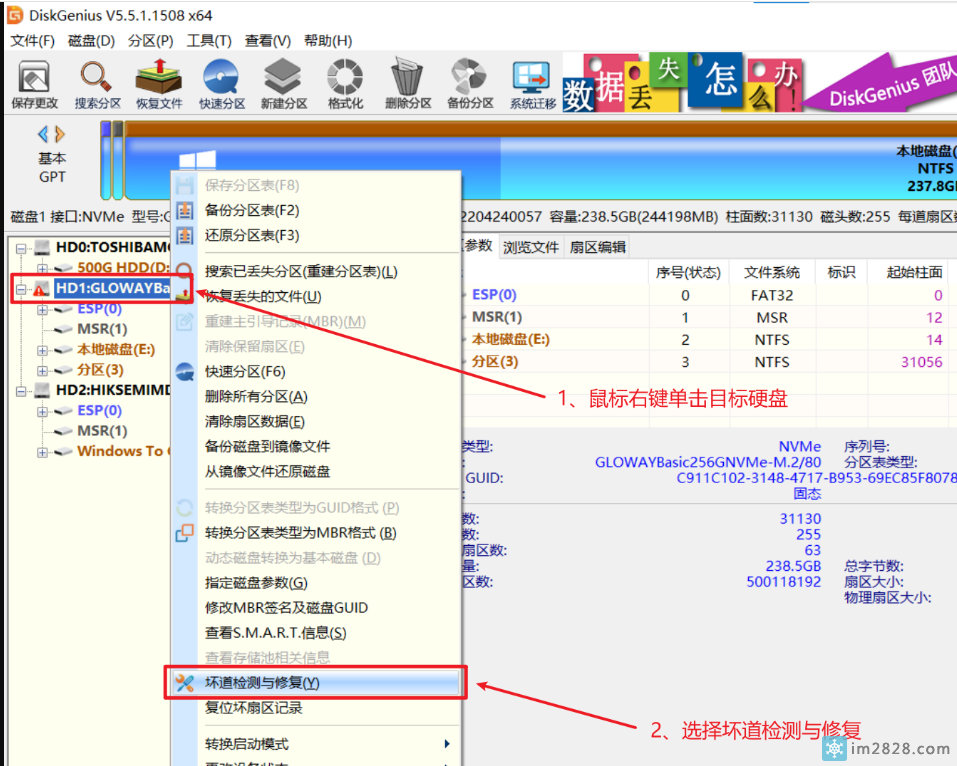
Task: Go to next disk with right arrow
Action: pyautogui.click(x=60, y=134)
